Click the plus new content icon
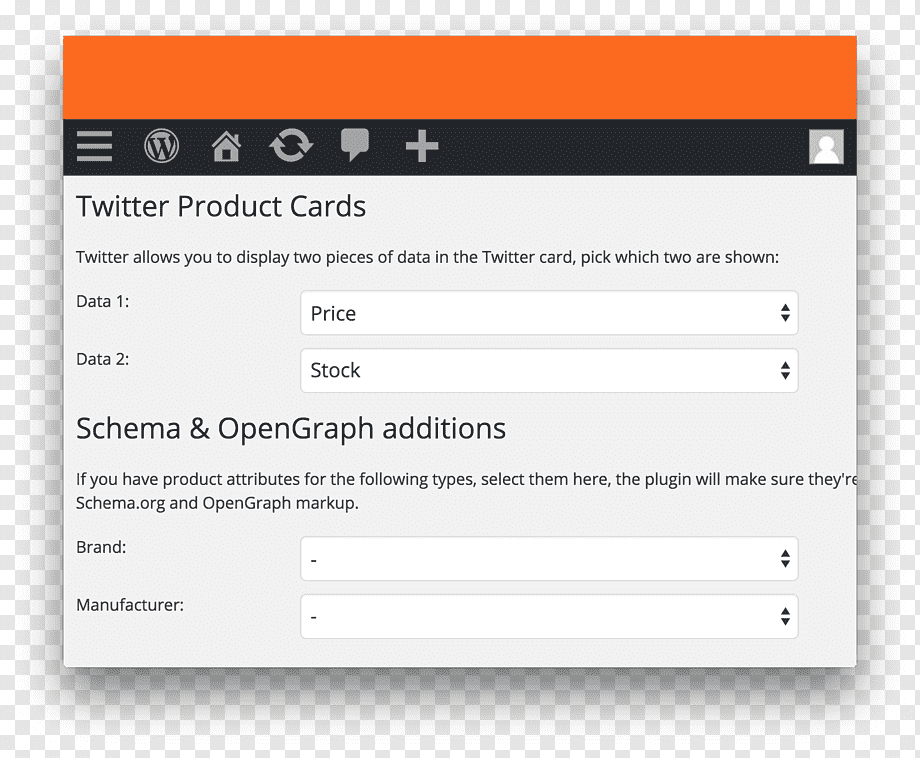 tap(422, 146)
